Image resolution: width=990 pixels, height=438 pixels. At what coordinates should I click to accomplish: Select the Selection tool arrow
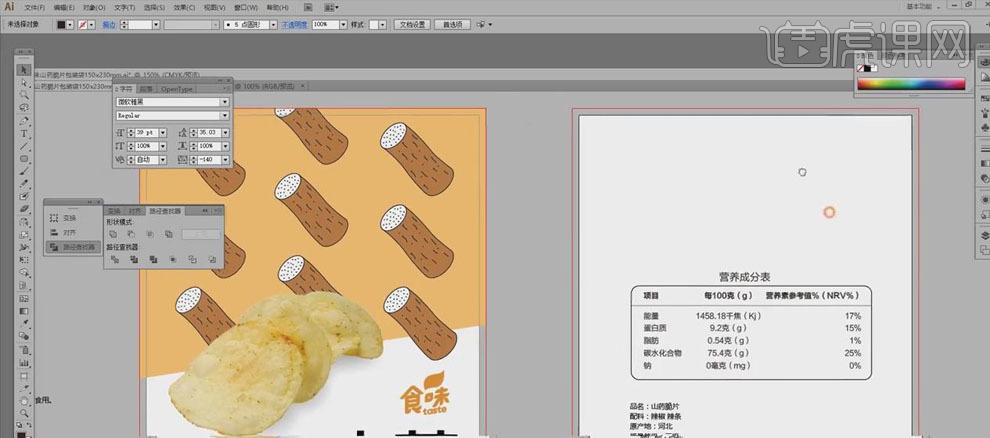(24, 70)
